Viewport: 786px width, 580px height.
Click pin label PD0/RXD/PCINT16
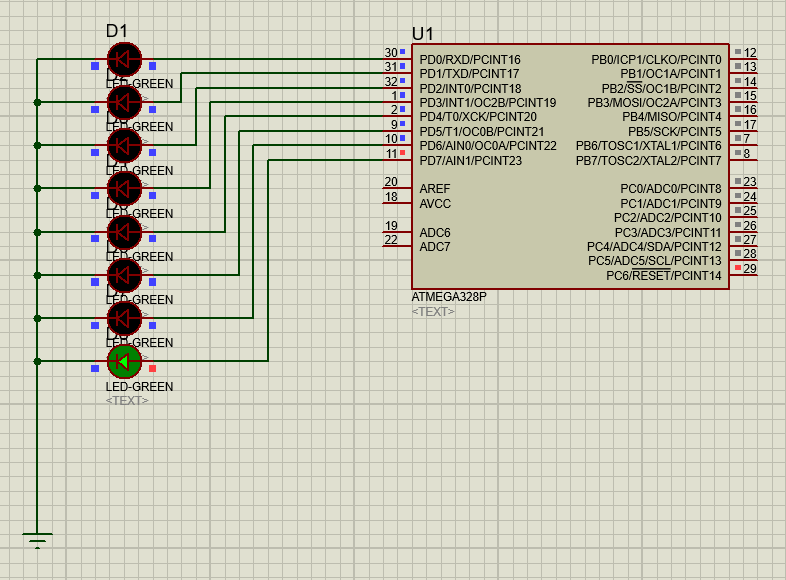click(470, 60)
